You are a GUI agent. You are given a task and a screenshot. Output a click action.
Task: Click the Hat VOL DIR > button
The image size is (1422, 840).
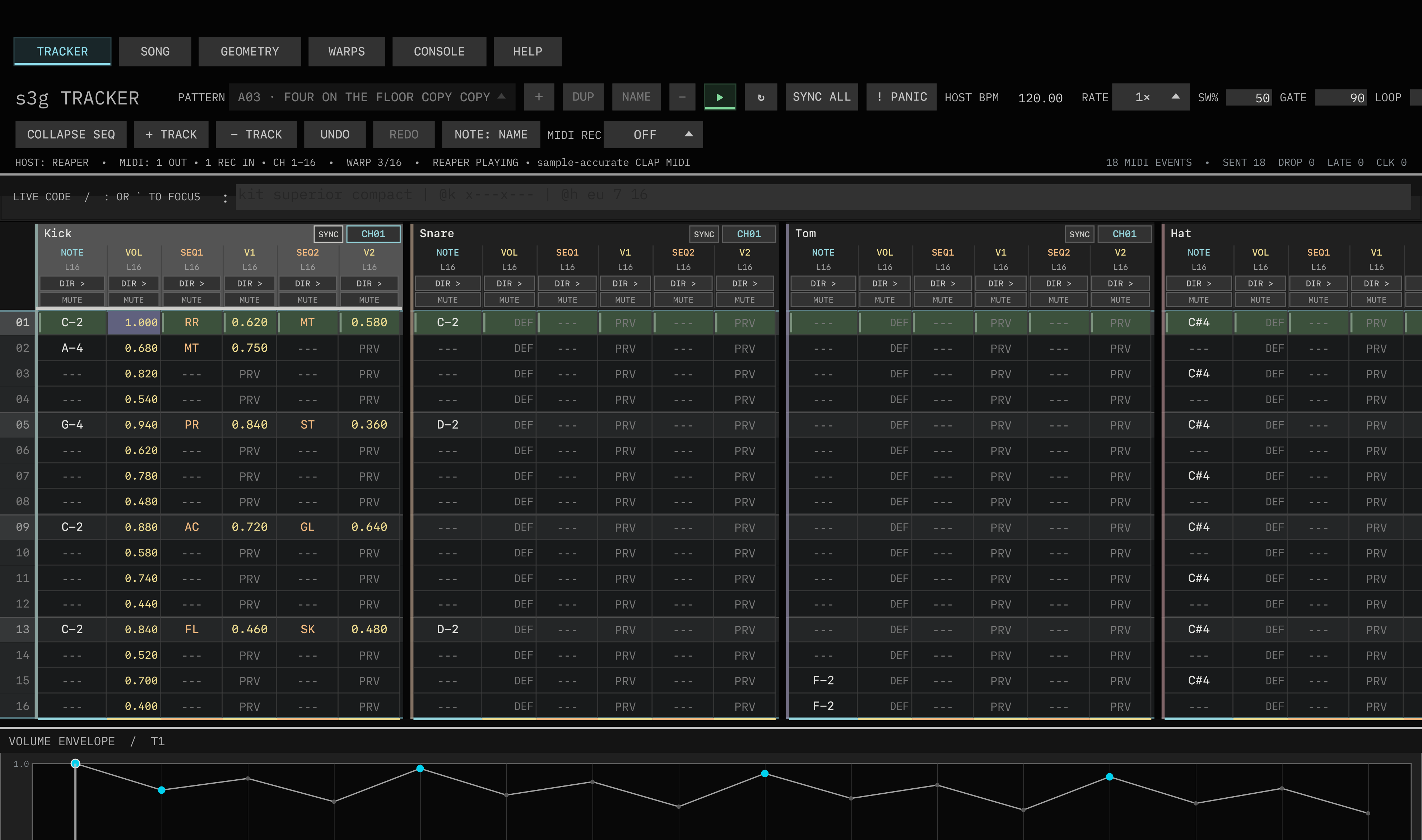[x=1260, y=283]
